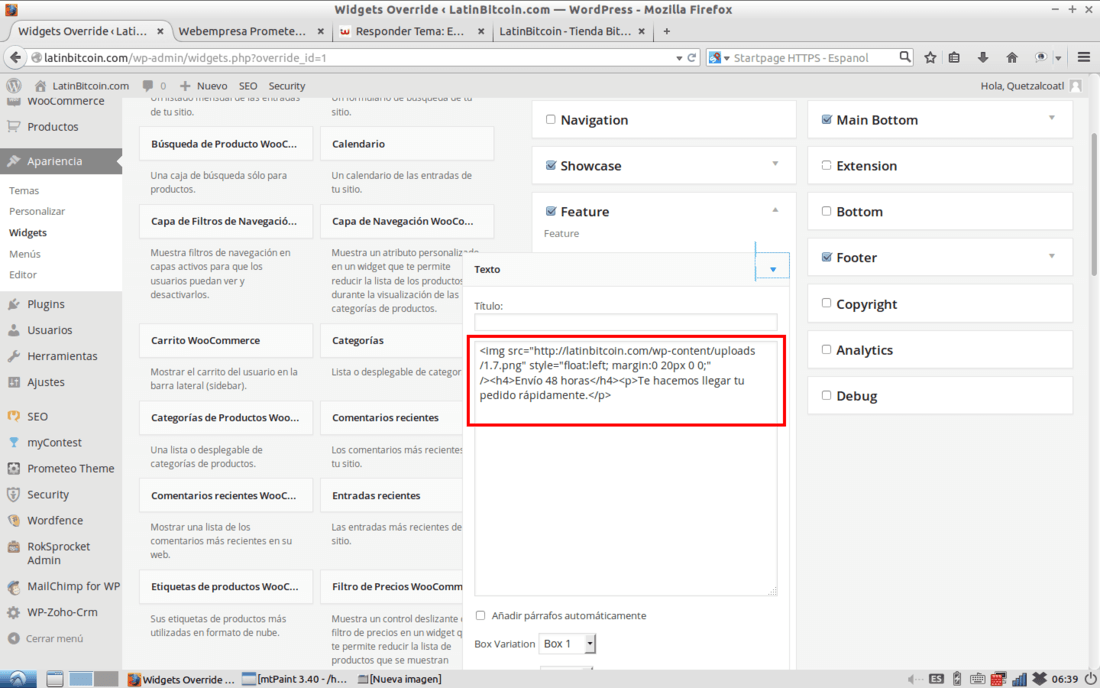Expand the Footer widget area arrow
The width and height of the screenshot is (1100, 688).
(1052, 256)
